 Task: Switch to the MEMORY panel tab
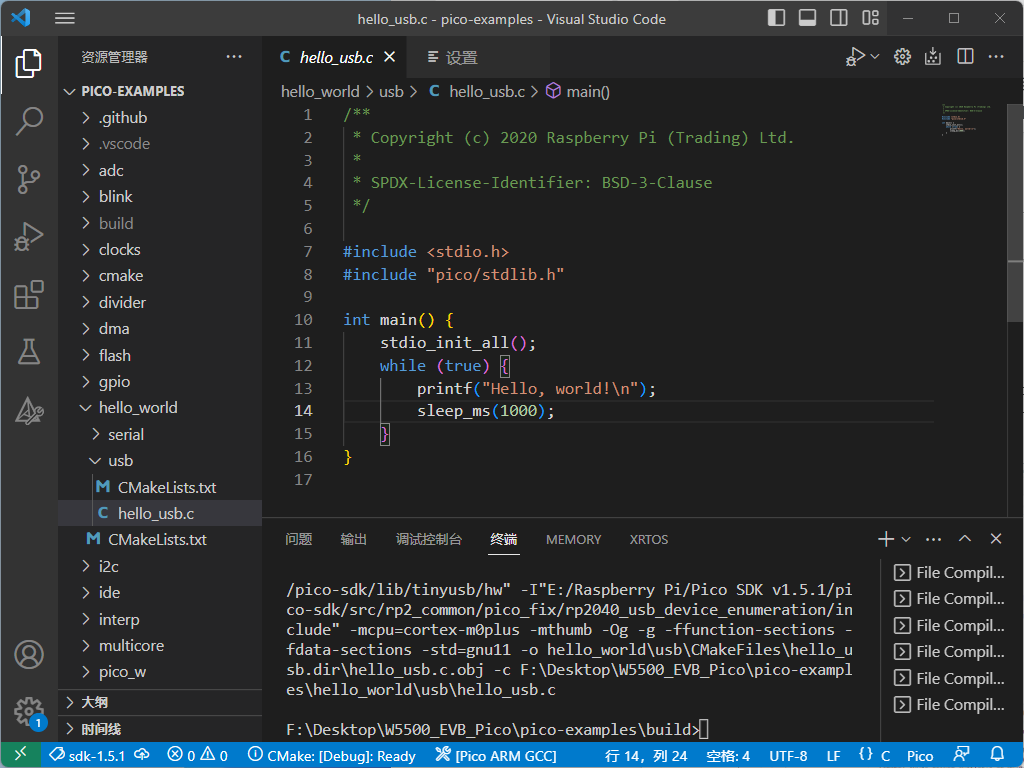(x=573, y=539)
